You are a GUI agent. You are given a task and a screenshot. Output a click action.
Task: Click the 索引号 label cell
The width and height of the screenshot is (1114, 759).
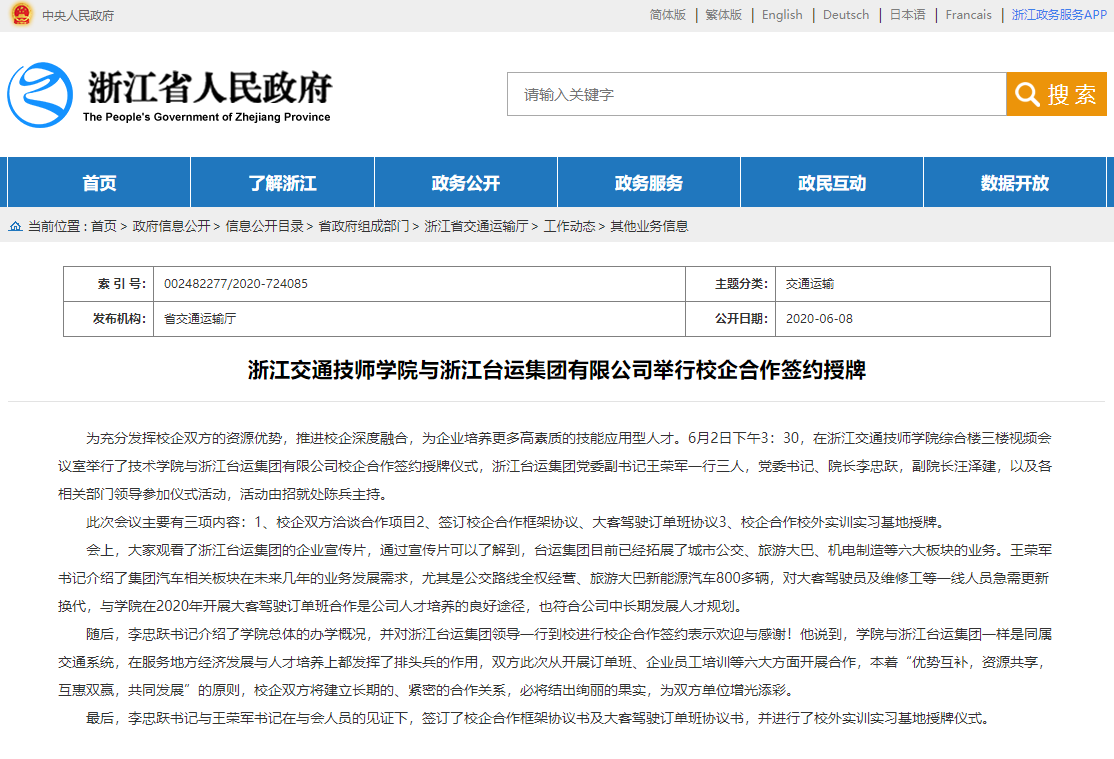point(109,284)
